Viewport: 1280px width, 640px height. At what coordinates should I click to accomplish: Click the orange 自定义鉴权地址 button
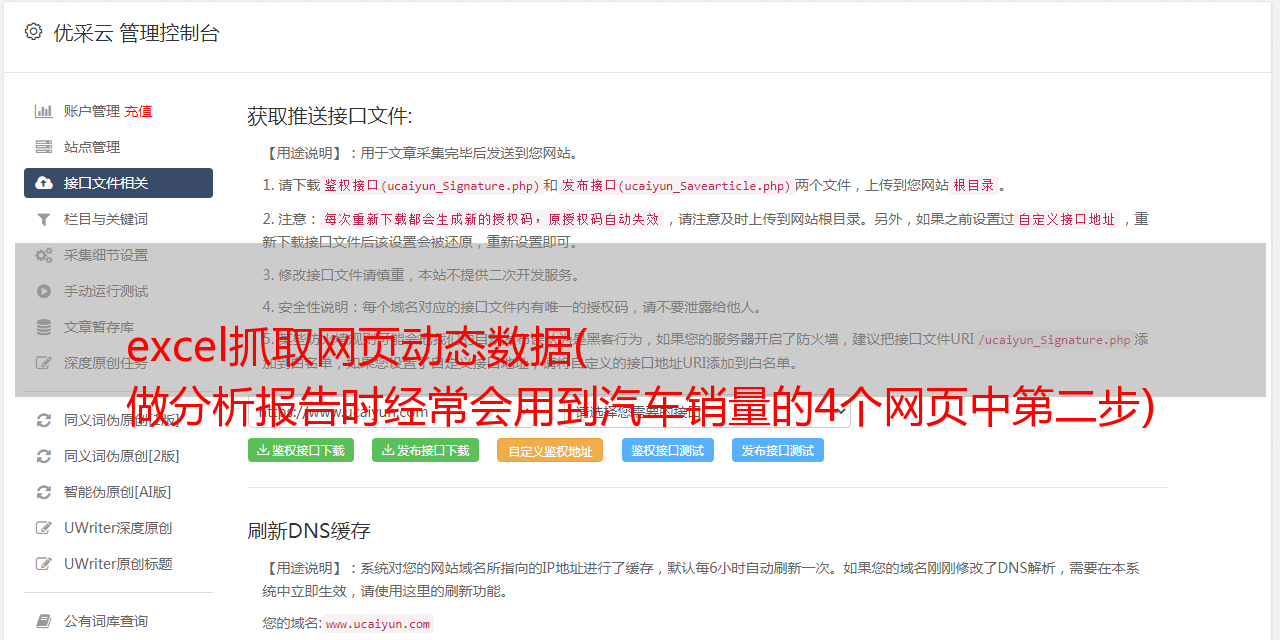(x=550, y=450)
